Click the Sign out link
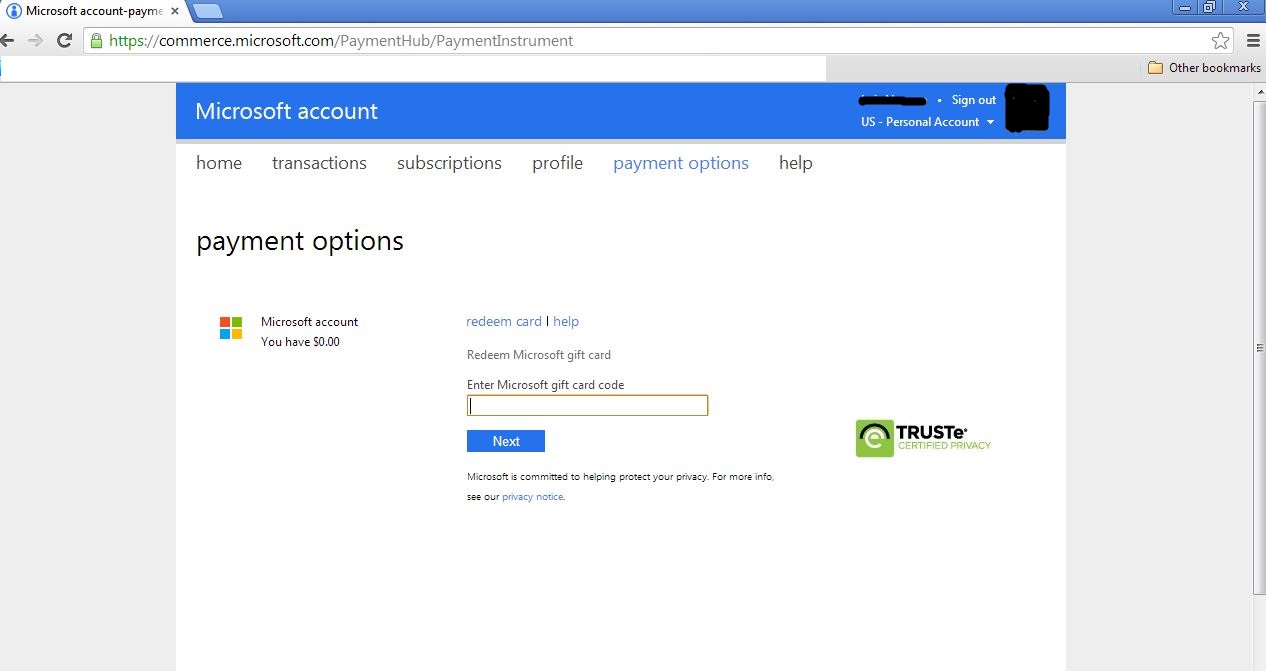The image size is (1266, 671). tap(974, 100)
